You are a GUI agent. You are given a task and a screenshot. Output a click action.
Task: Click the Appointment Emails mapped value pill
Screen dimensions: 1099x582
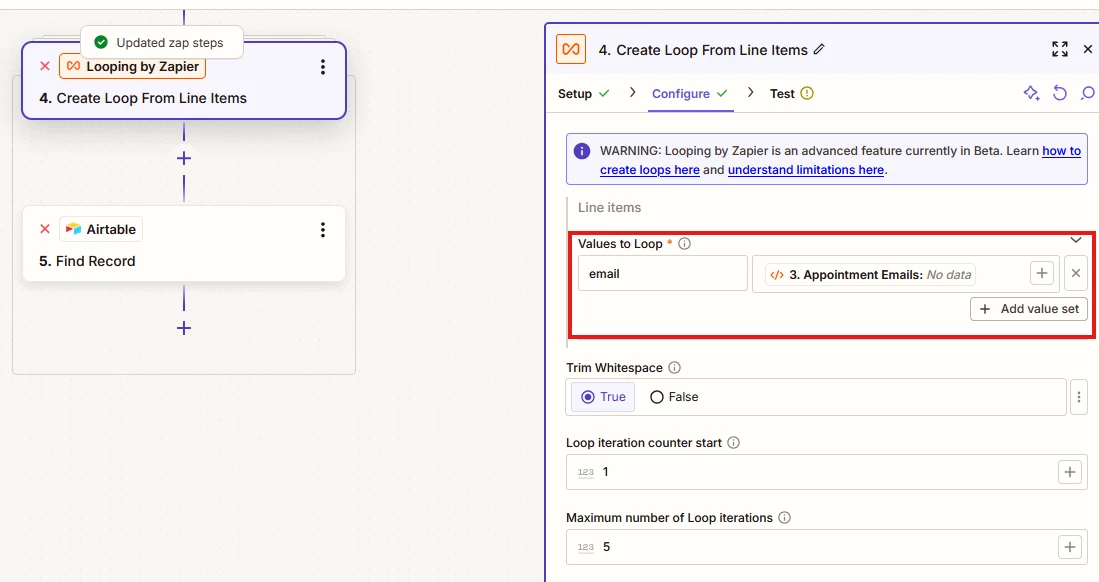(870, 275)
